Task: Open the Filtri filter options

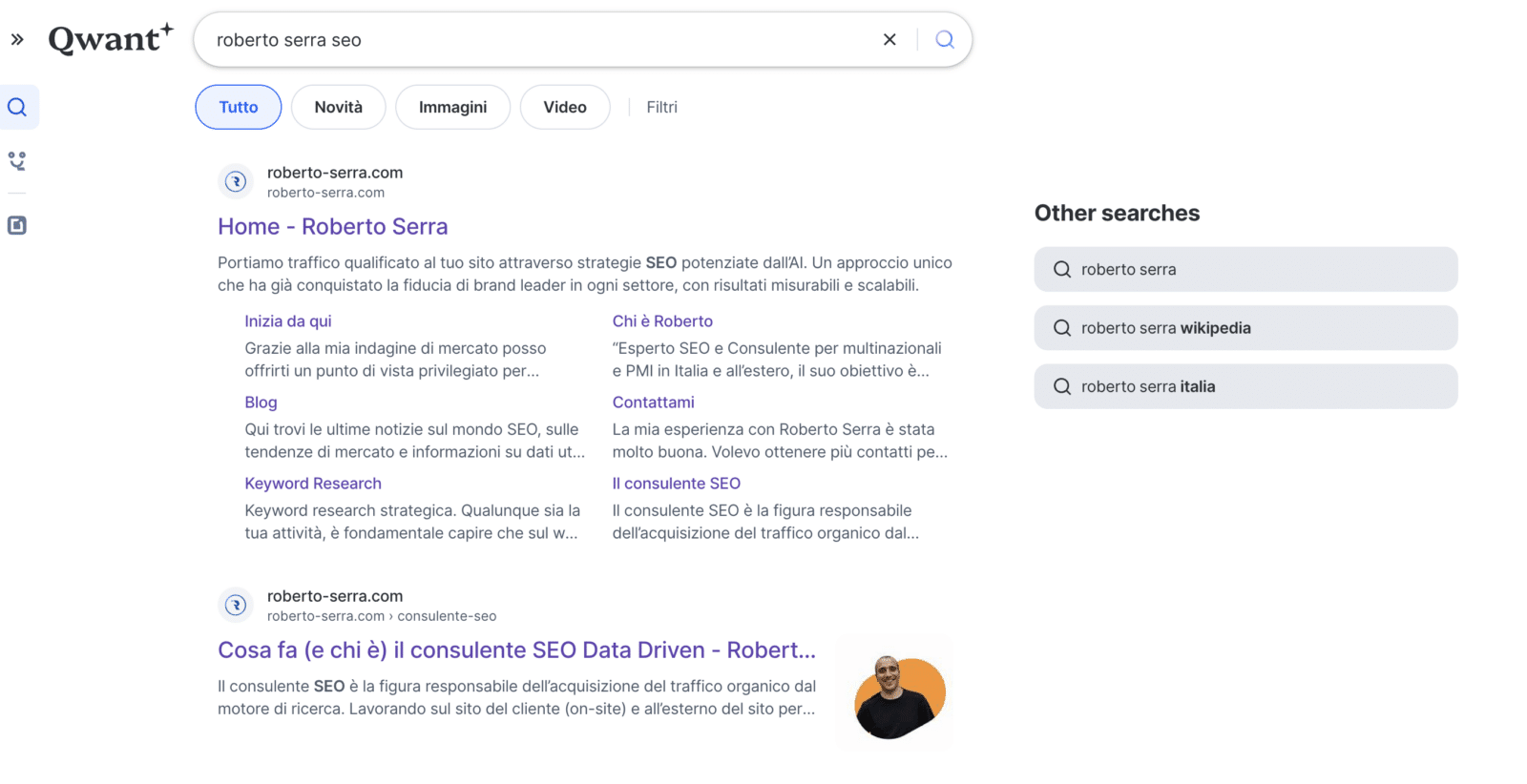Action: pyautogui.click(x=661, y=107)
